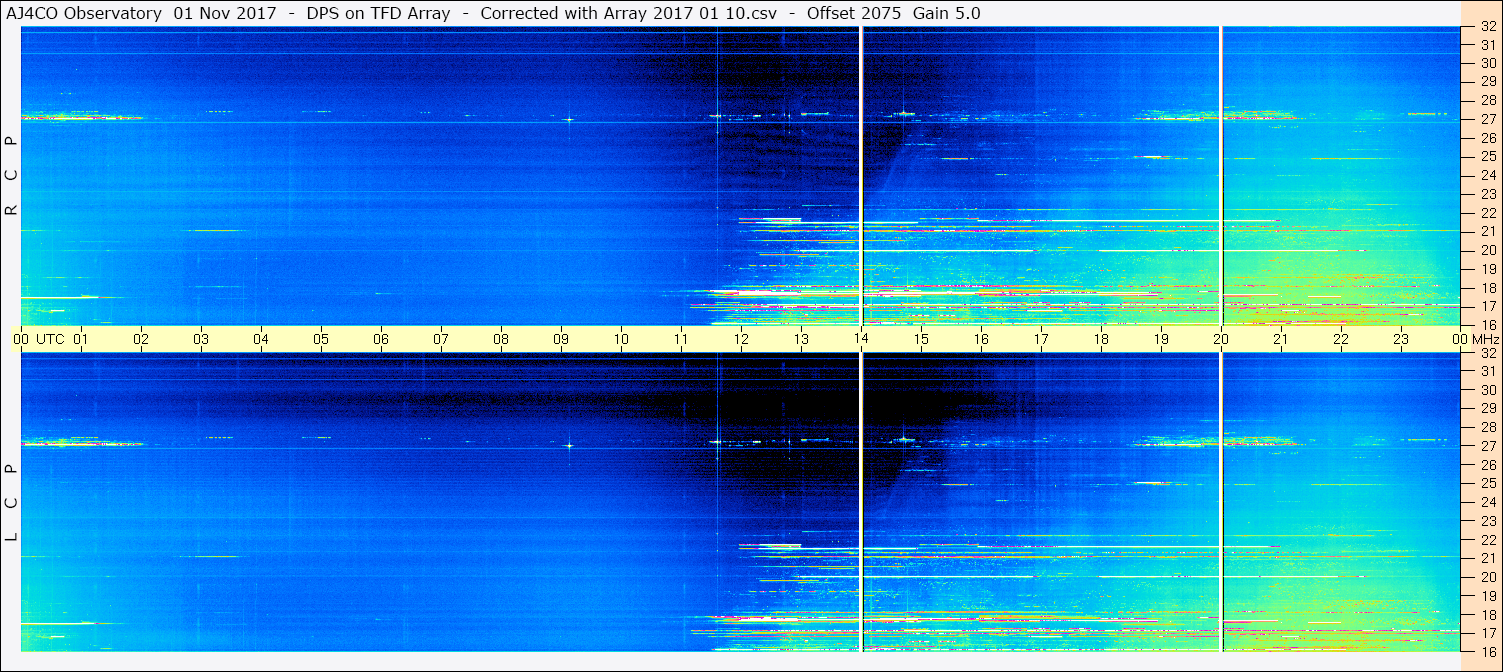Choose the 09 hour label on the UTC axis
The image size is (1503, 672).
[x=561, y=339]
